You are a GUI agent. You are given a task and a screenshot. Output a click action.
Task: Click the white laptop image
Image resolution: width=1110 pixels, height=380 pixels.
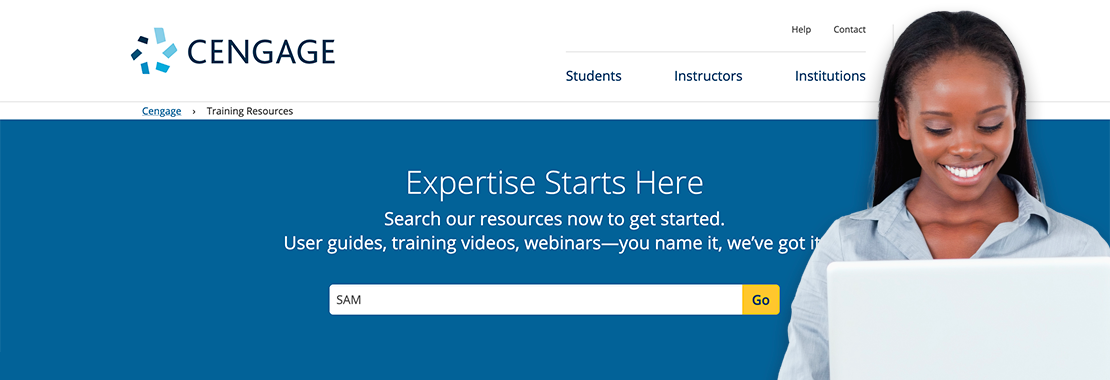pos(968,320)
